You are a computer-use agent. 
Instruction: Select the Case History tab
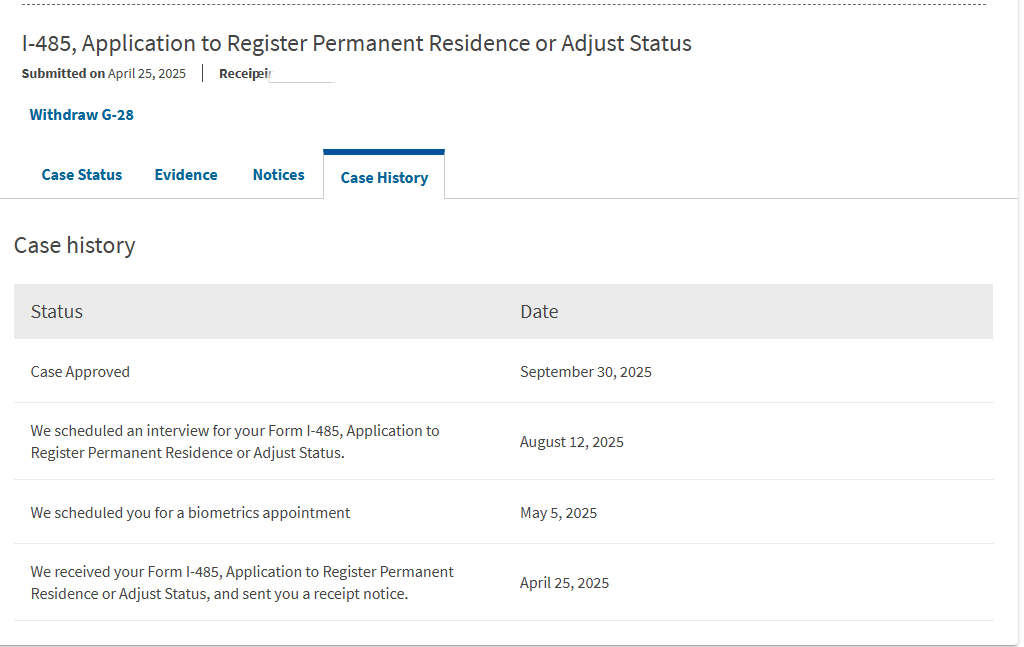[384, 177]
